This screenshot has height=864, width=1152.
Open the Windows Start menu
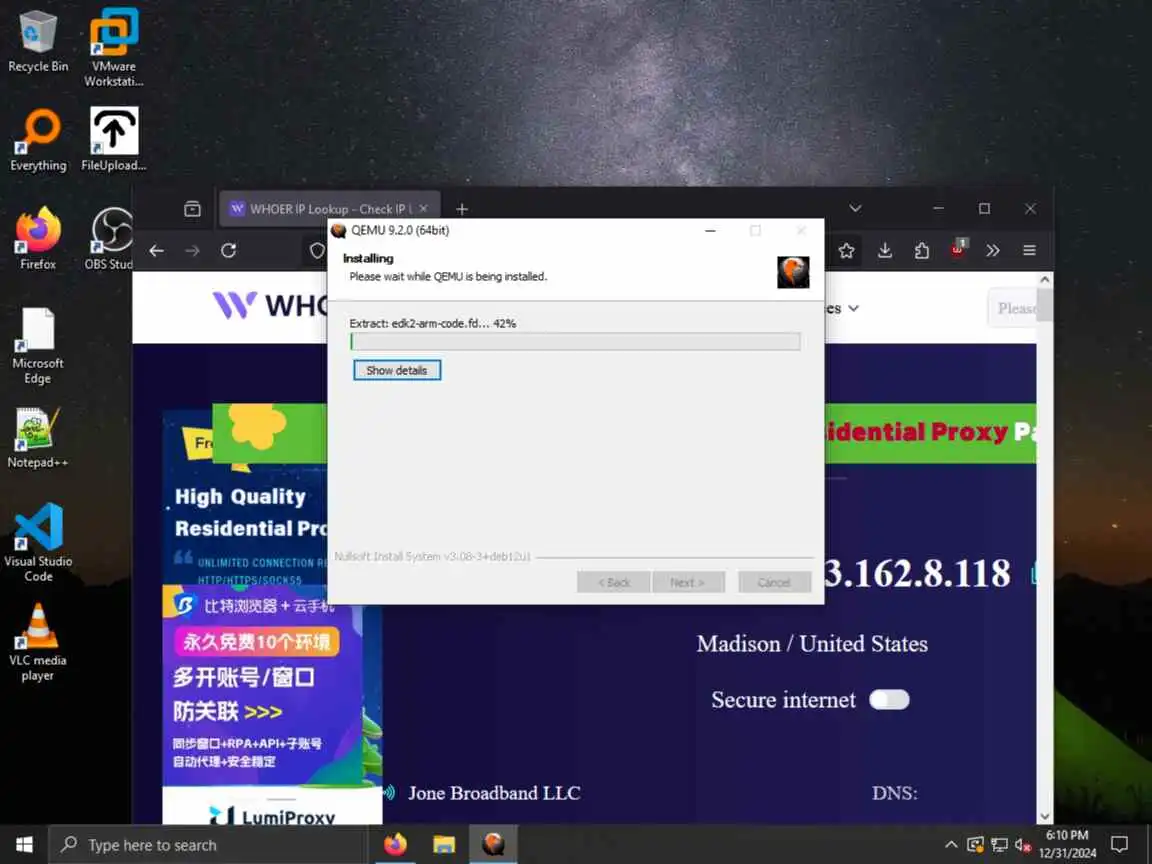pos(24,845)
